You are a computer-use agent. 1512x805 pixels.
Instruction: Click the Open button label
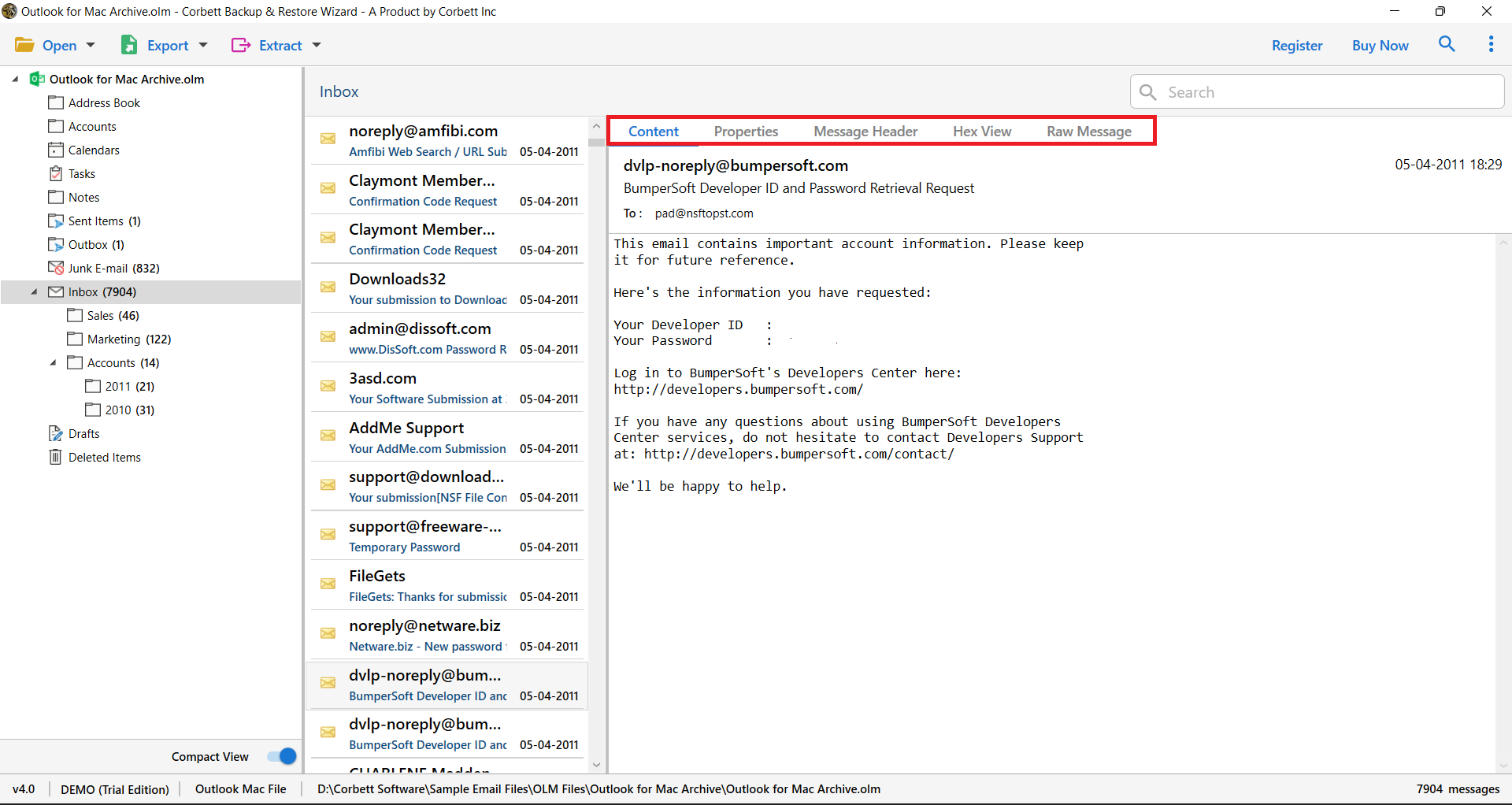(x=59, y=46)
